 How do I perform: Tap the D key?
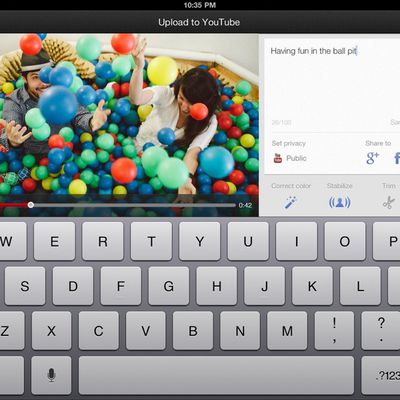[x=73, y=286]
